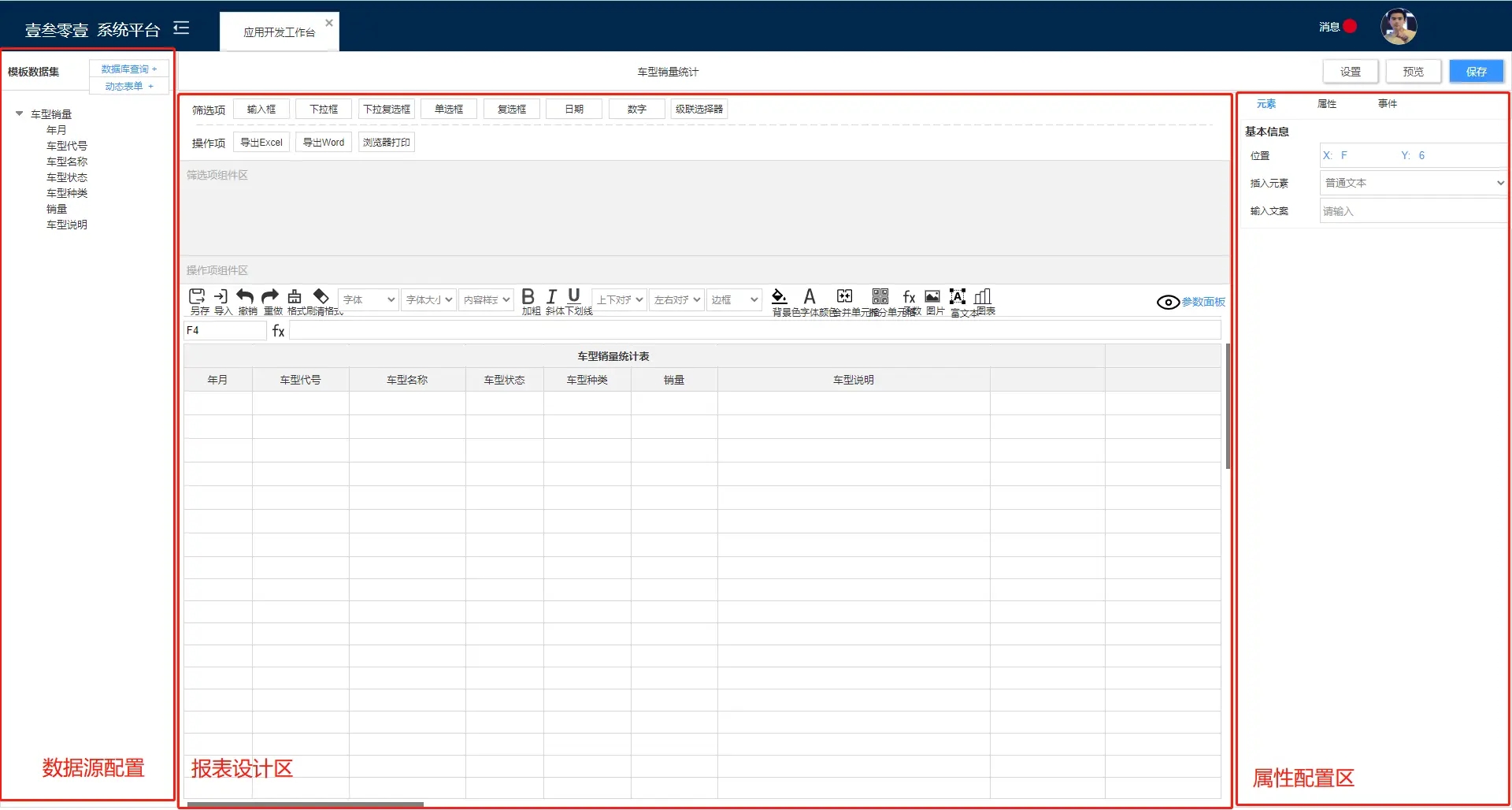Add a 日期 filter component
Image resolution: width=1512 pixels, height=810 pixels.
click(574, 110)
